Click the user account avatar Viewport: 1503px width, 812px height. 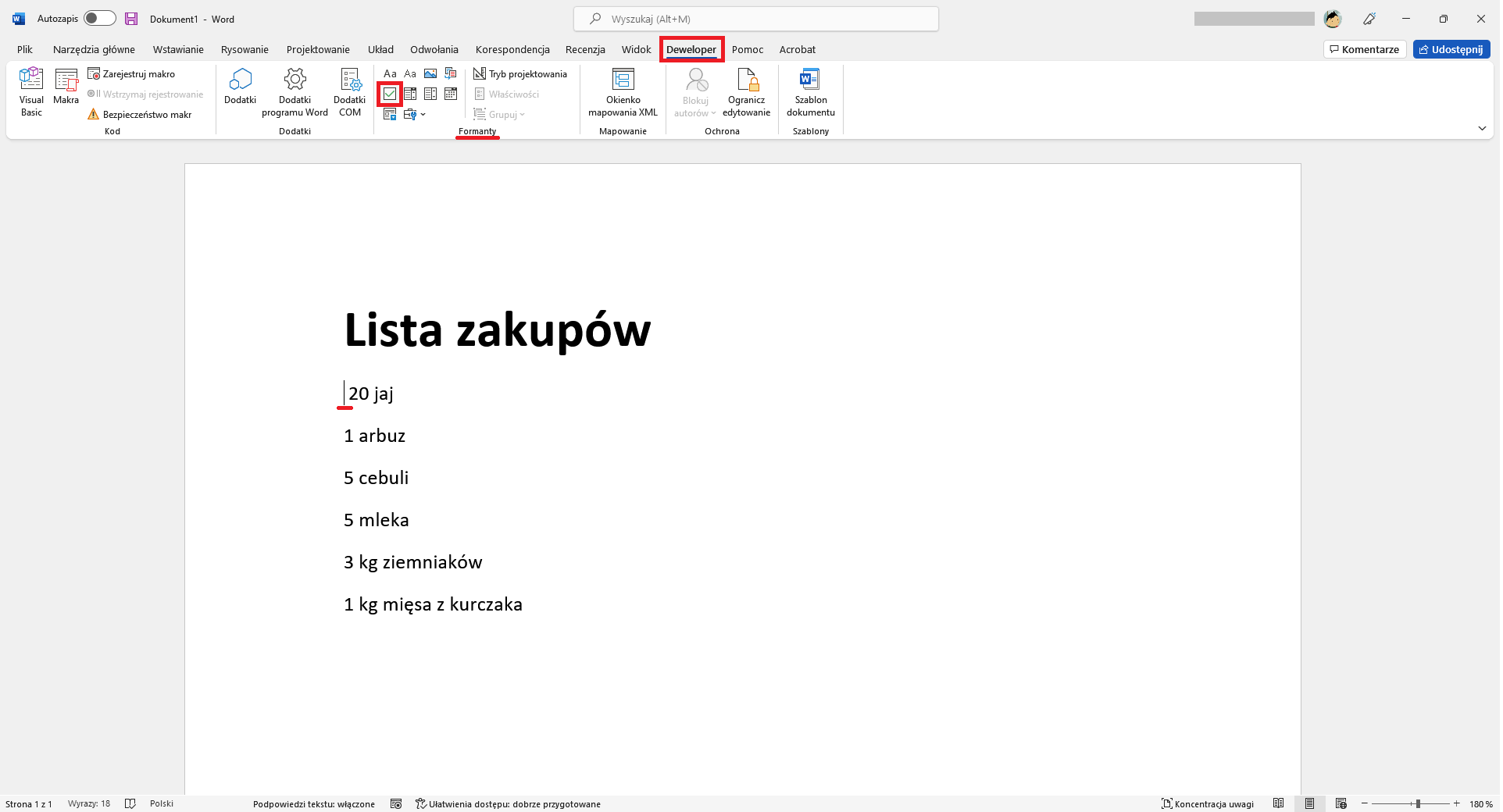coord(1333,19)
